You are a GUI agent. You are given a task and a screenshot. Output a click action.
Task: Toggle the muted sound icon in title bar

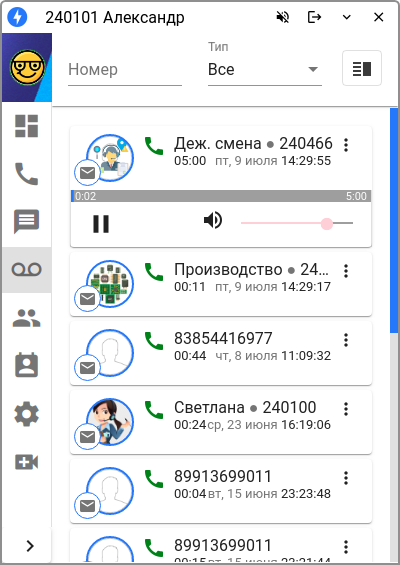(x=283, y=17)
